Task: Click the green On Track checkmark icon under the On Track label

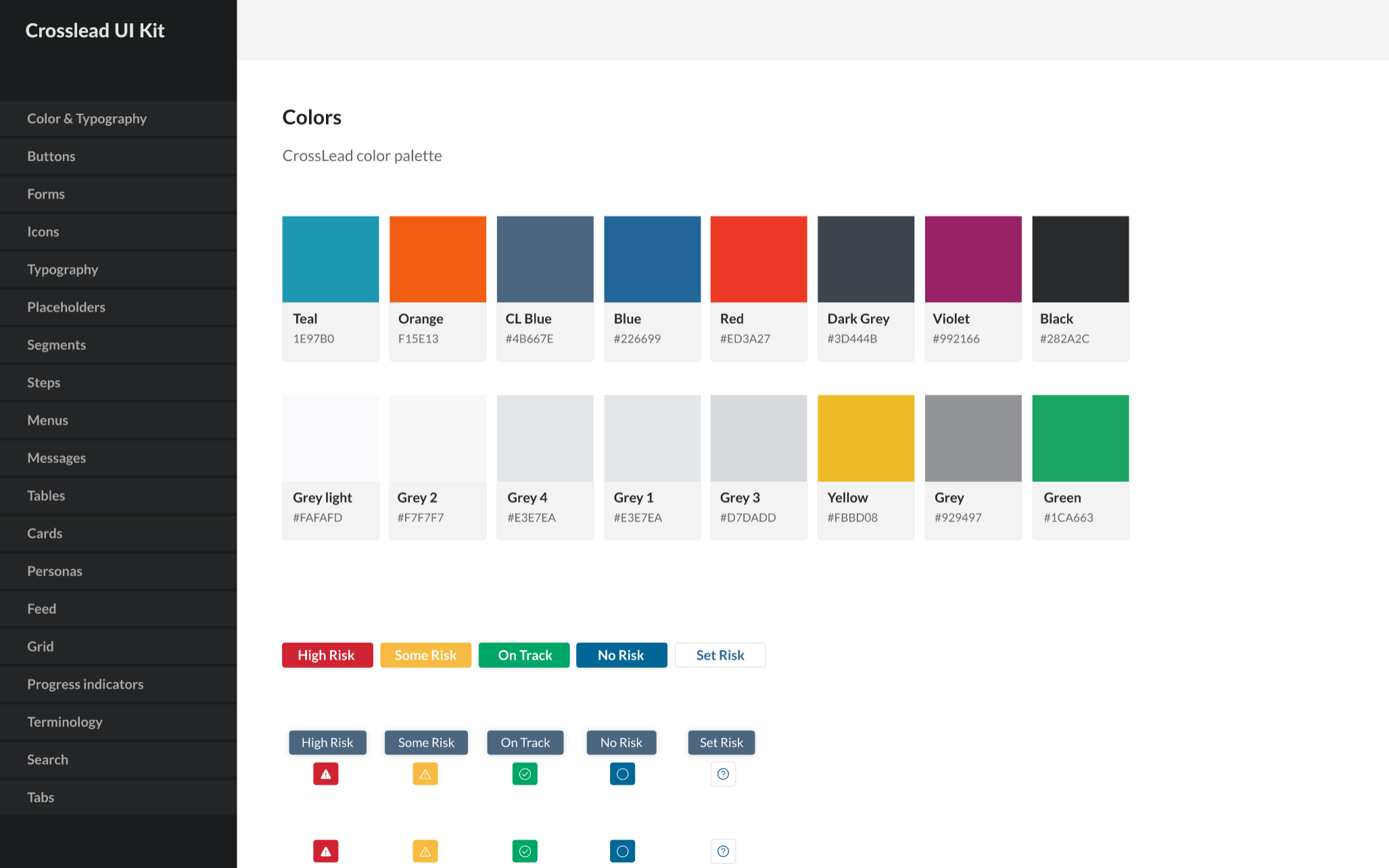Action: point(525,774)
